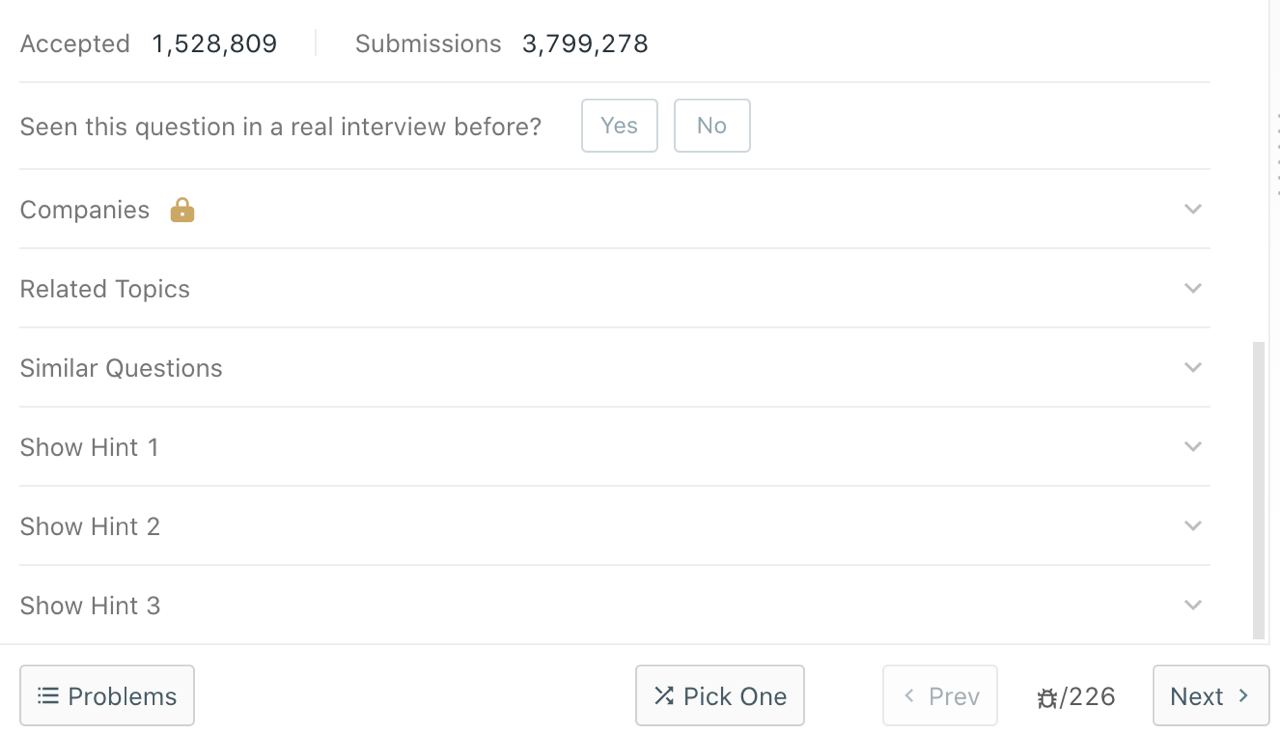Expand Similar Questions chevron arrow
The height and width of the screenshot is (736, 1280).
coord(1193,367)
